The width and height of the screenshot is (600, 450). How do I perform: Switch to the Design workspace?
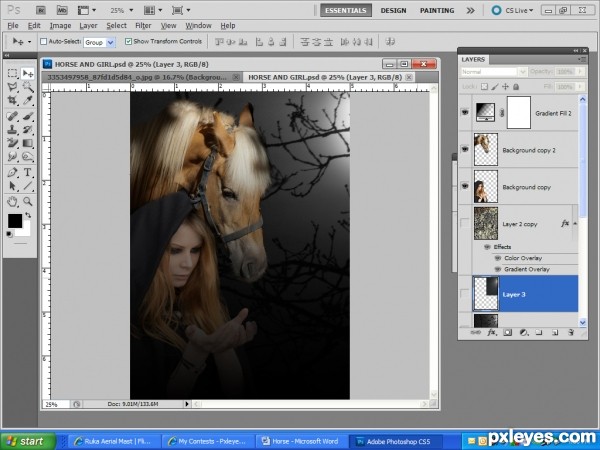pyautogui.click(x=393, y=10)
